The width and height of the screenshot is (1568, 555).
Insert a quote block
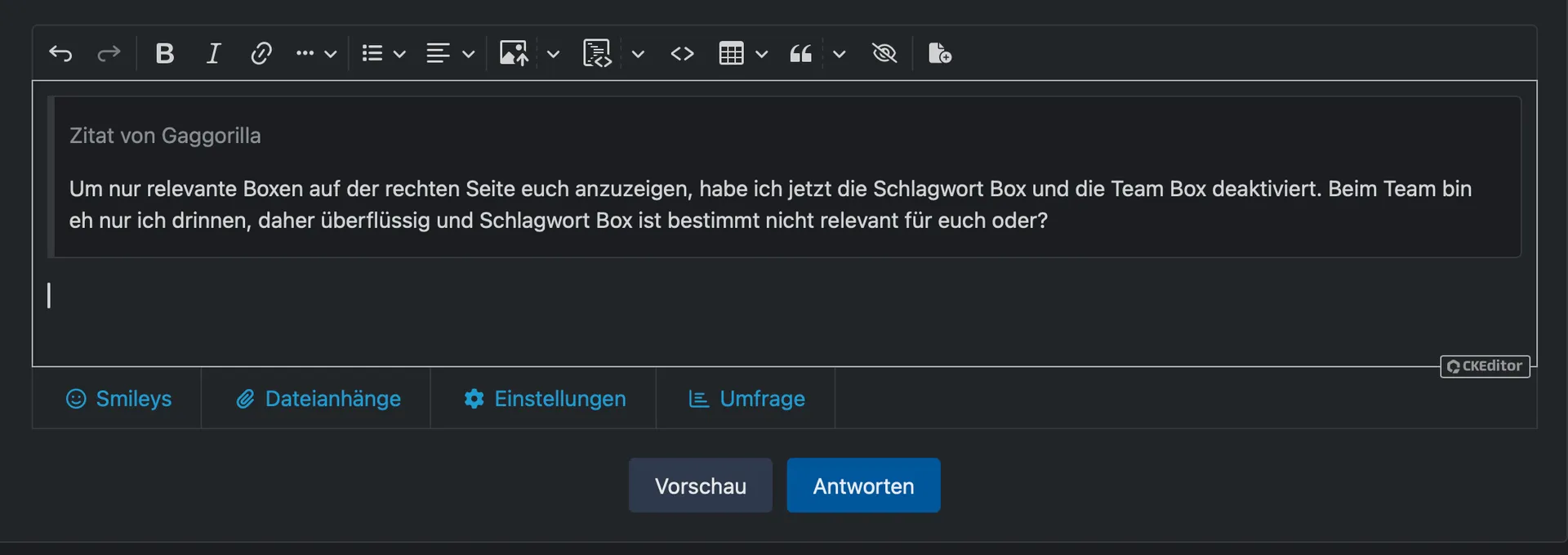coord(800,54)
